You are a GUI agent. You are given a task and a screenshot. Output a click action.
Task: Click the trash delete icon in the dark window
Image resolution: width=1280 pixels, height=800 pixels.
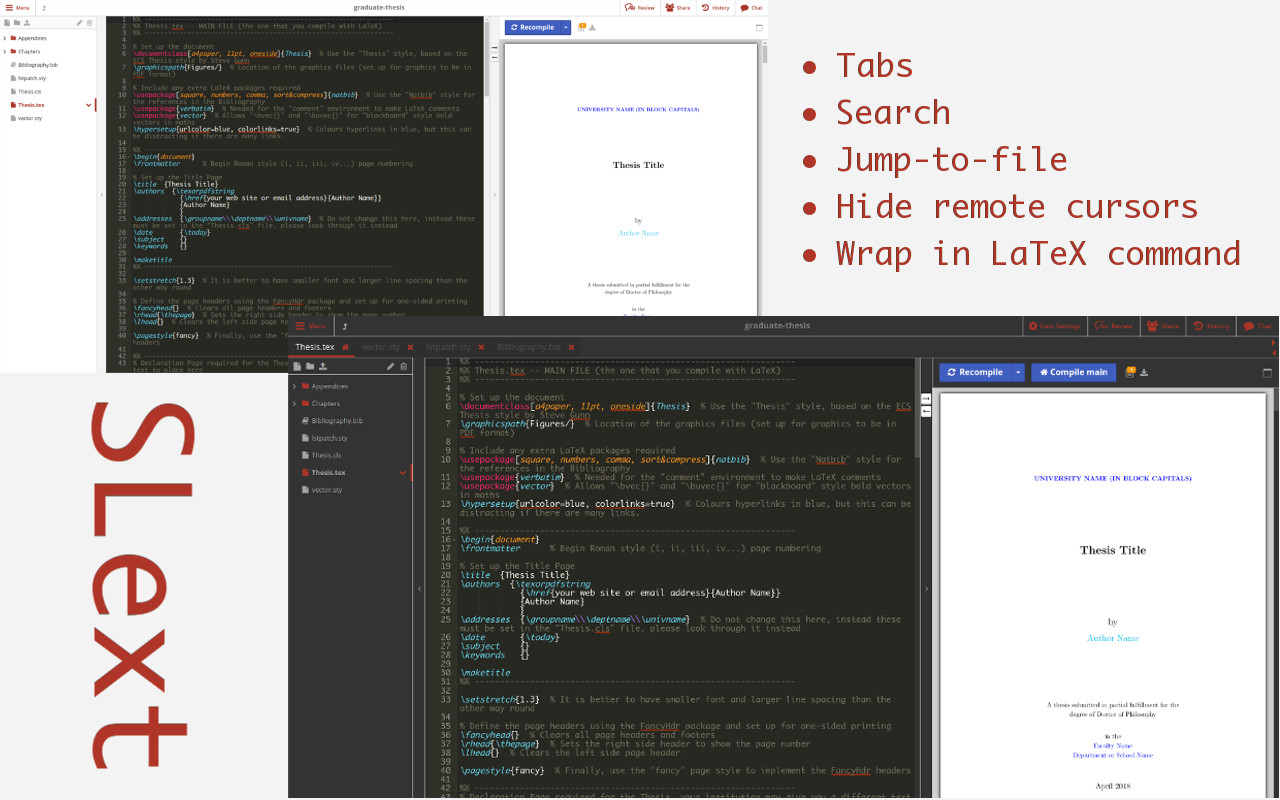pos(404,366)
